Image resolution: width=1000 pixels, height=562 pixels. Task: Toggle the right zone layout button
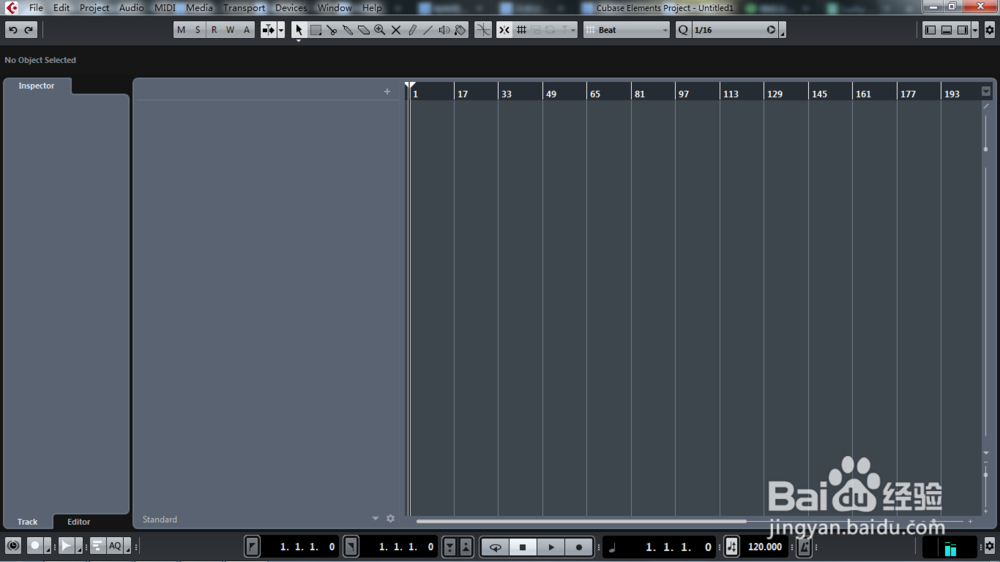pyautogui.click(x=962, y=30)
